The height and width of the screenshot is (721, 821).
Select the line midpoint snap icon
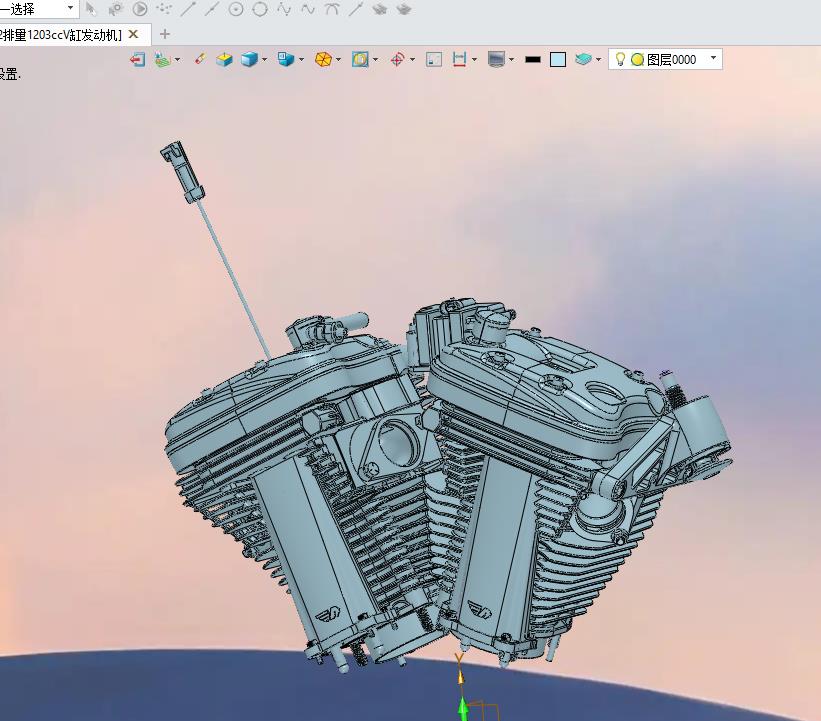[212, 9]
